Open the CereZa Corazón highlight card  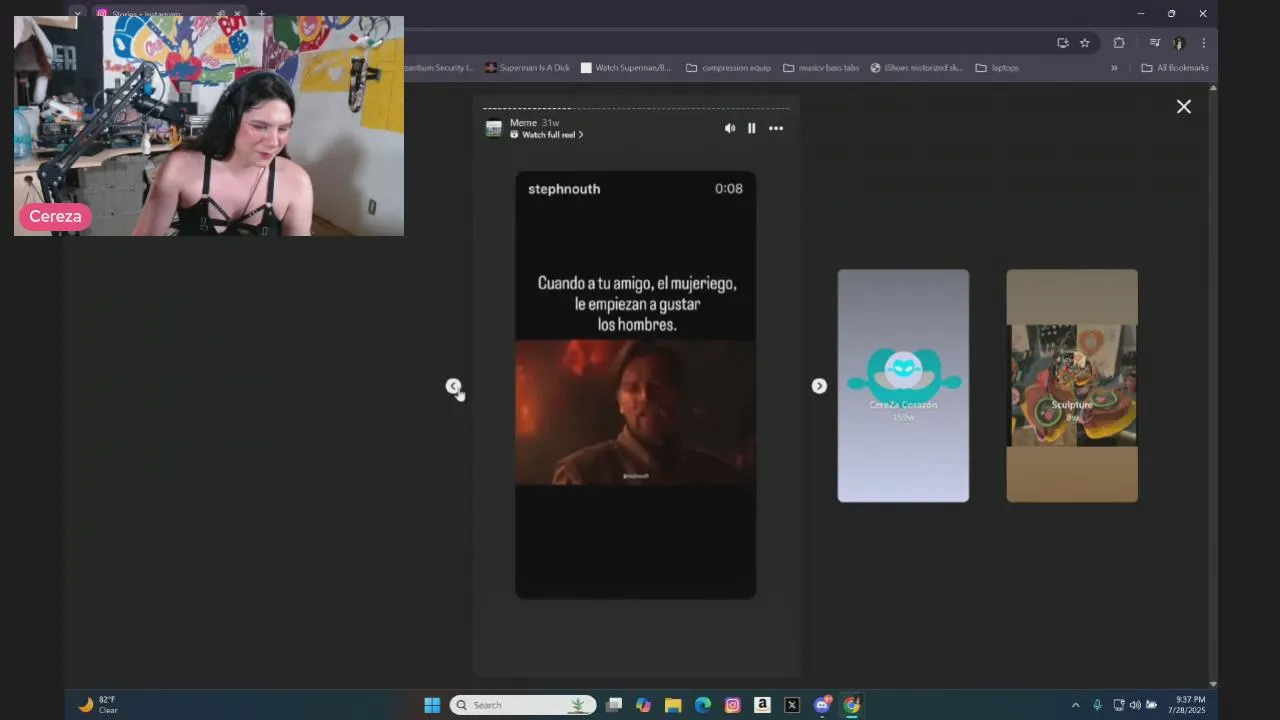coord(903,386)
